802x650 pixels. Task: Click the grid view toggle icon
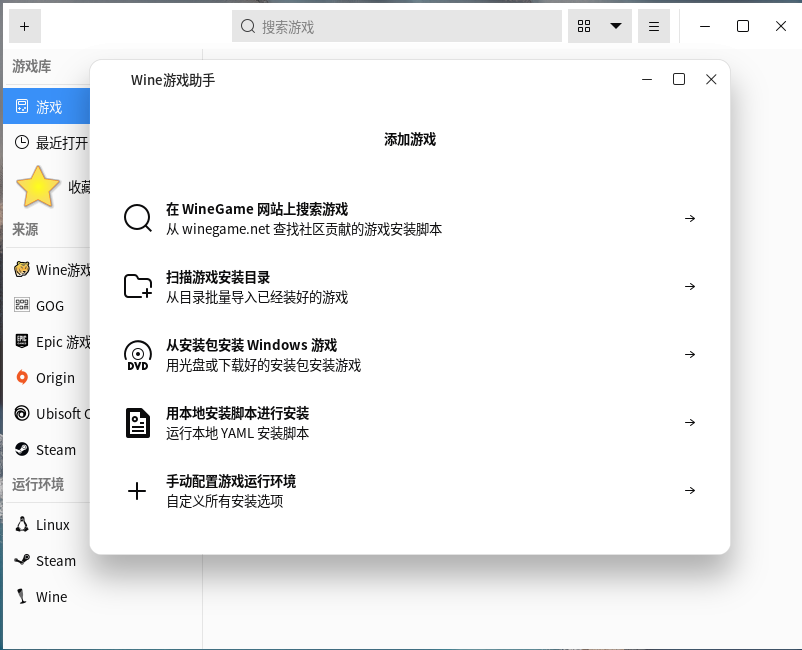click(585, 26)
